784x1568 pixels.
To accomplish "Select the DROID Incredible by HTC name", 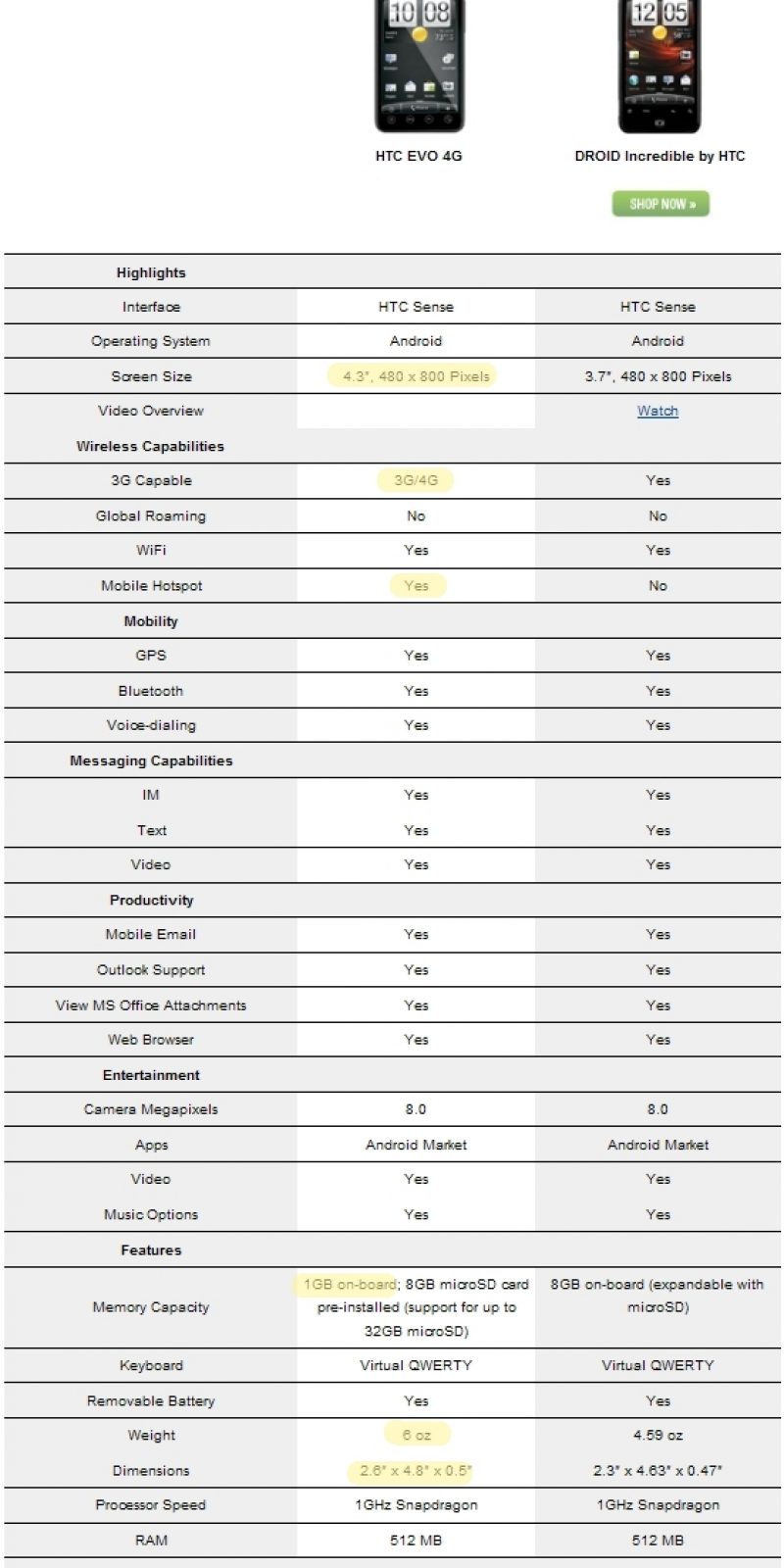I will pos(660,156).
